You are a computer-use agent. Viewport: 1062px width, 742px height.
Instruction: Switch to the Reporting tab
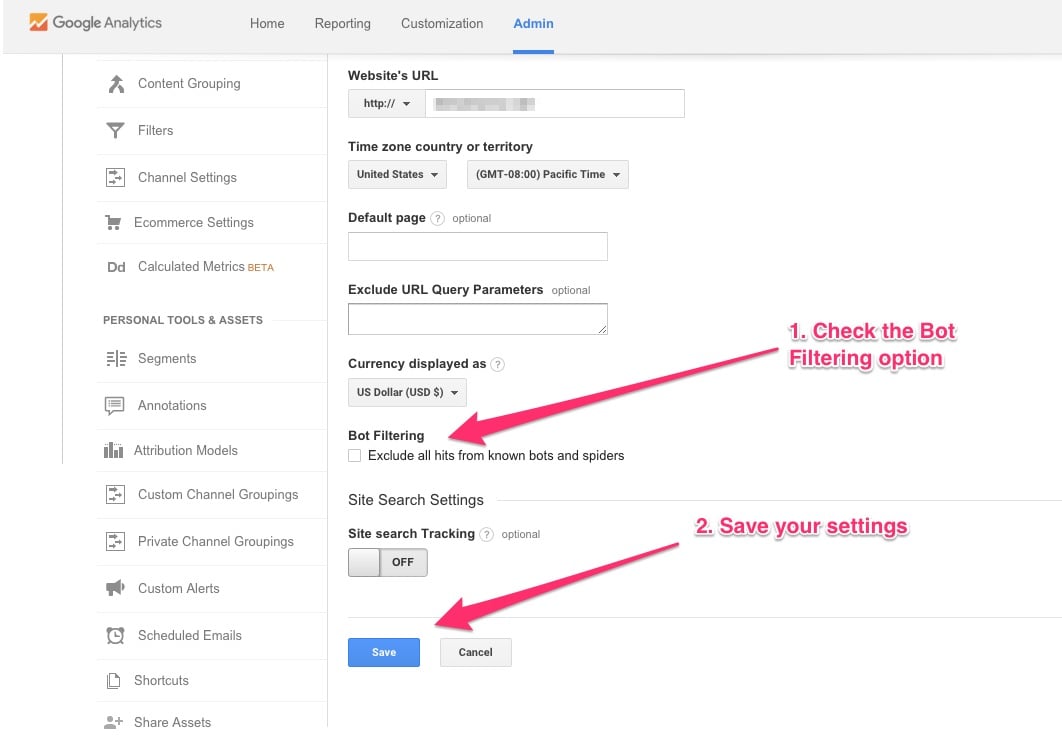[342, 24]
